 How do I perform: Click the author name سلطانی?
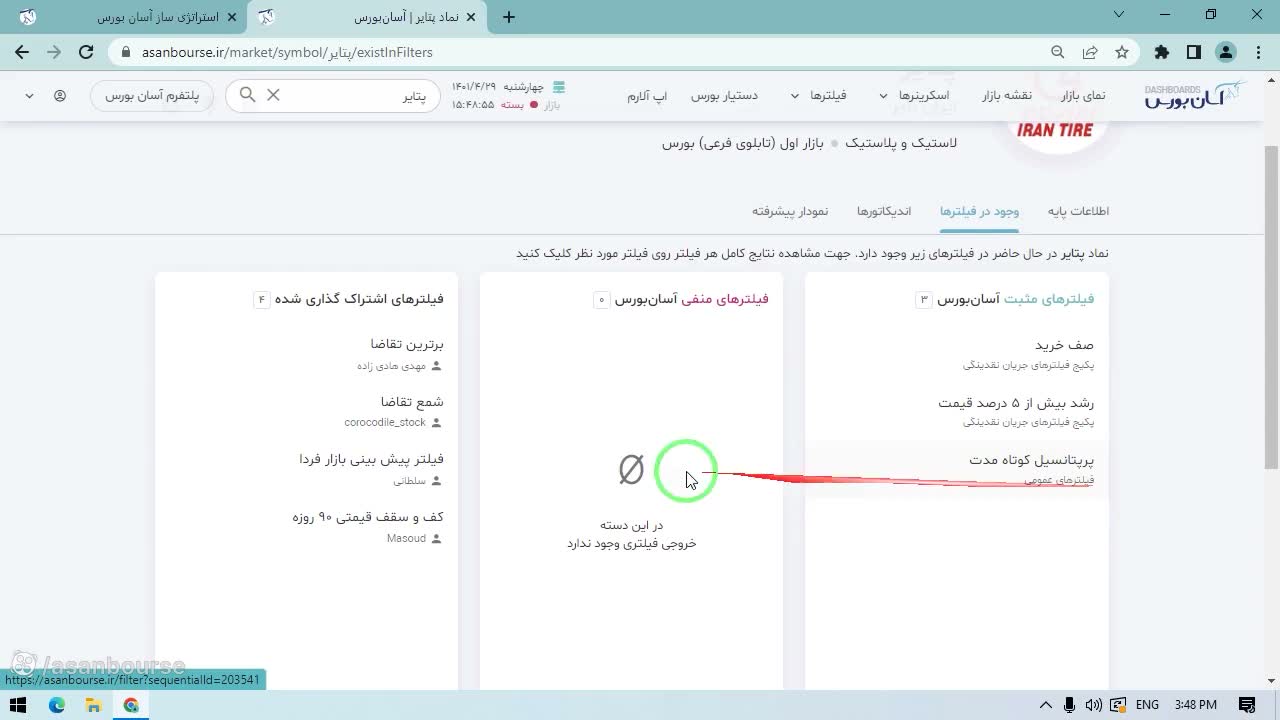[x=409, y=481]
